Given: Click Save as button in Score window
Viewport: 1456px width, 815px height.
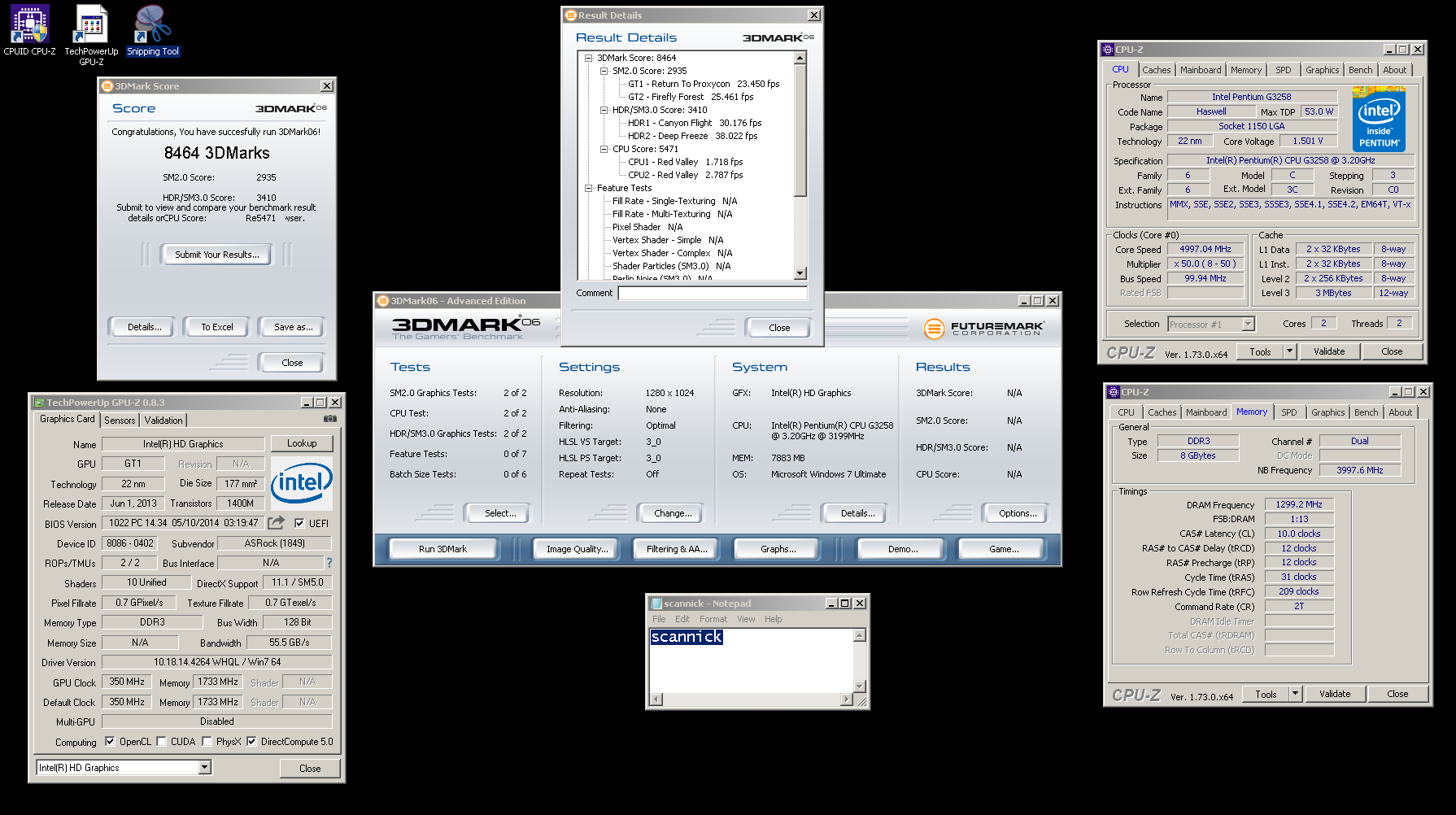Looking at the screenshot, I should coord(293,327).
